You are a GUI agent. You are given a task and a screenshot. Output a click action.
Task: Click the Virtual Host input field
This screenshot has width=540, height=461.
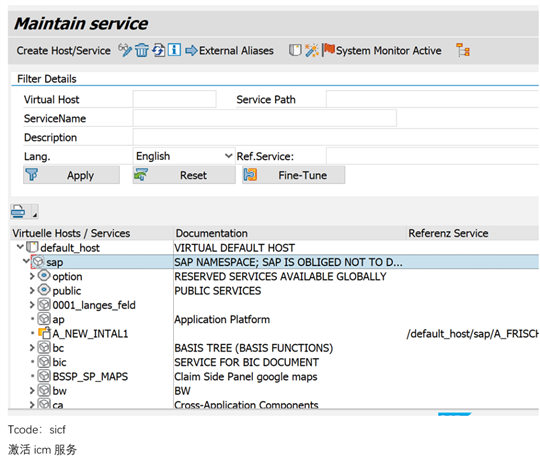tap(175, 99)
